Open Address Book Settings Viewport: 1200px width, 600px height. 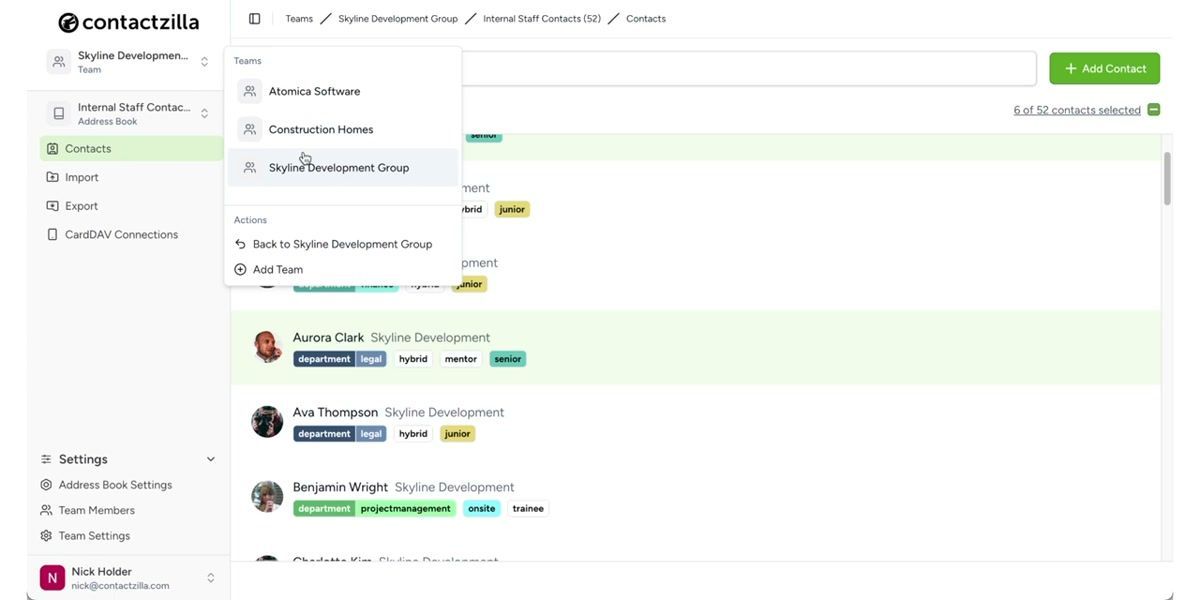pyautogui.click(x=115, y=483)
